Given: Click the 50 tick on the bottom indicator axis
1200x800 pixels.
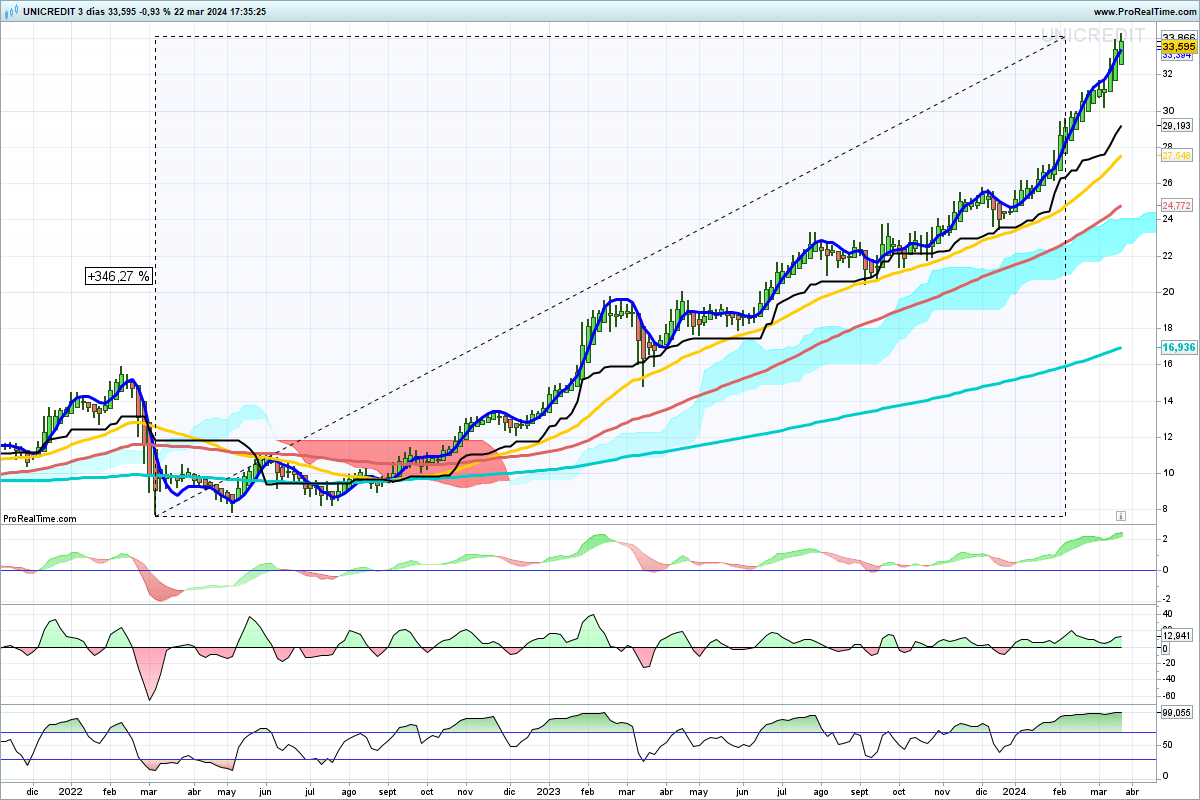Looking at the screenshot, I should (x=1167, y=746).
